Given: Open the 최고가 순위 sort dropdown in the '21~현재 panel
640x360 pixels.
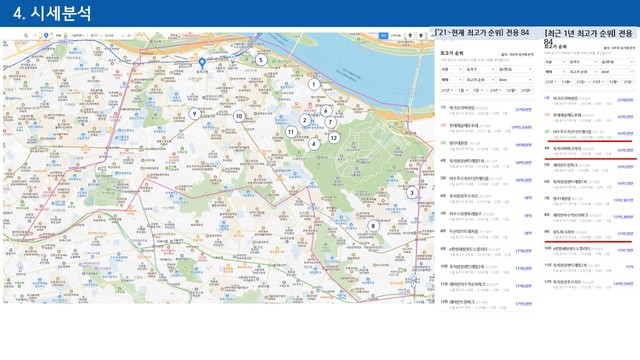Looking at the screenshot, I should 480,80.
